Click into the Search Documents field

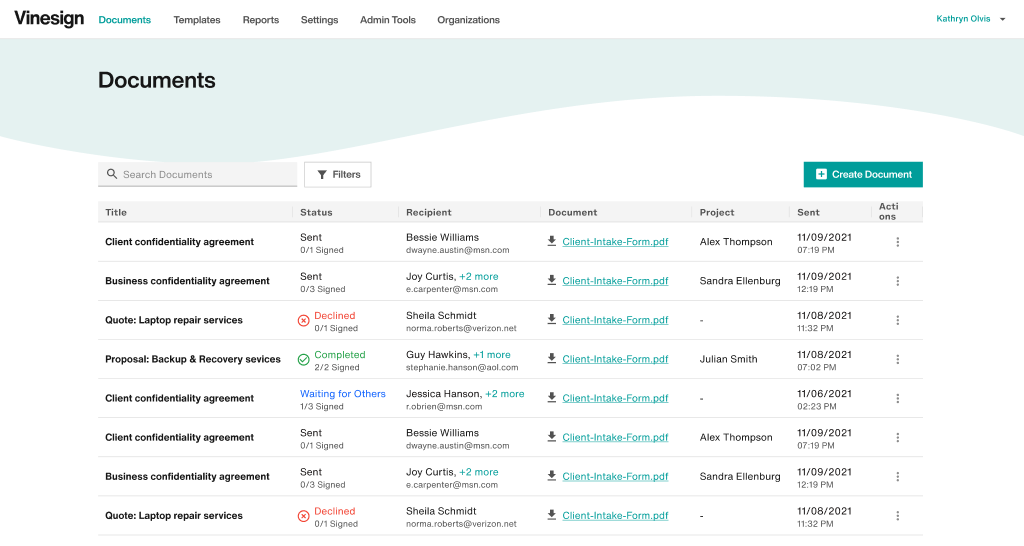205,174
